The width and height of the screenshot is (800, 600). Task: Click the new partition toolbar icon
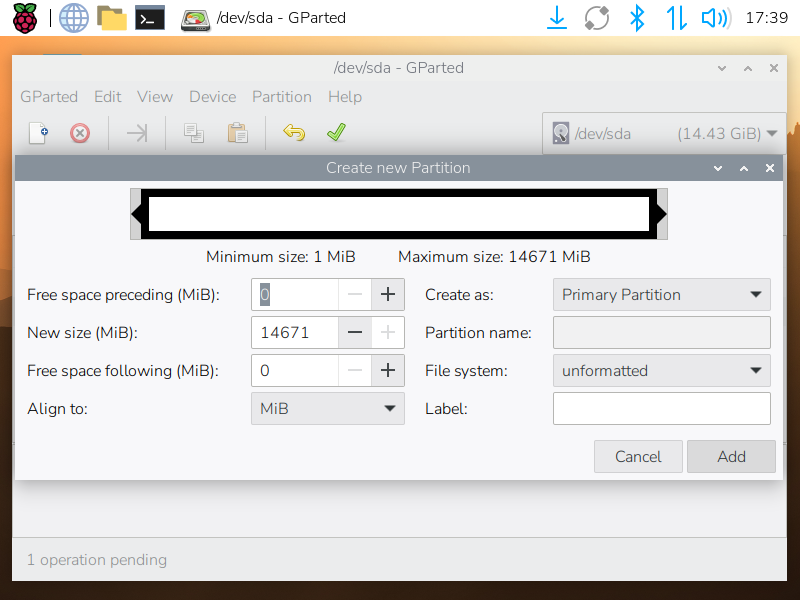(38, 133)
